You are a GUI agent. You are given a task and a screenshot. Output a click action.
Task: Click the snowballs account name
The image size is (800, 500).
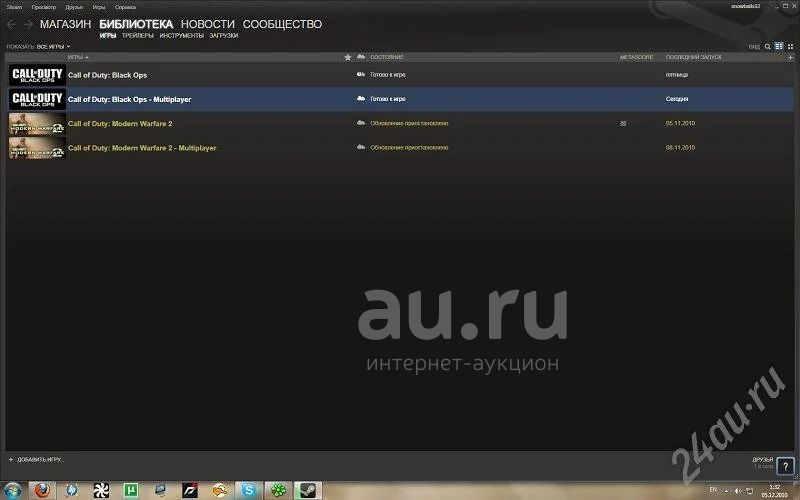pyautogui.click(x=745, y=6)
